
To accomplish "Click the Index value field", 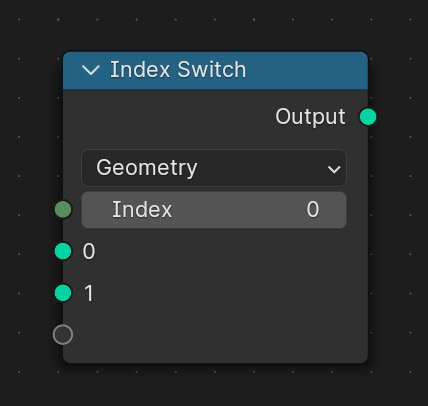I will coord(214,210).
